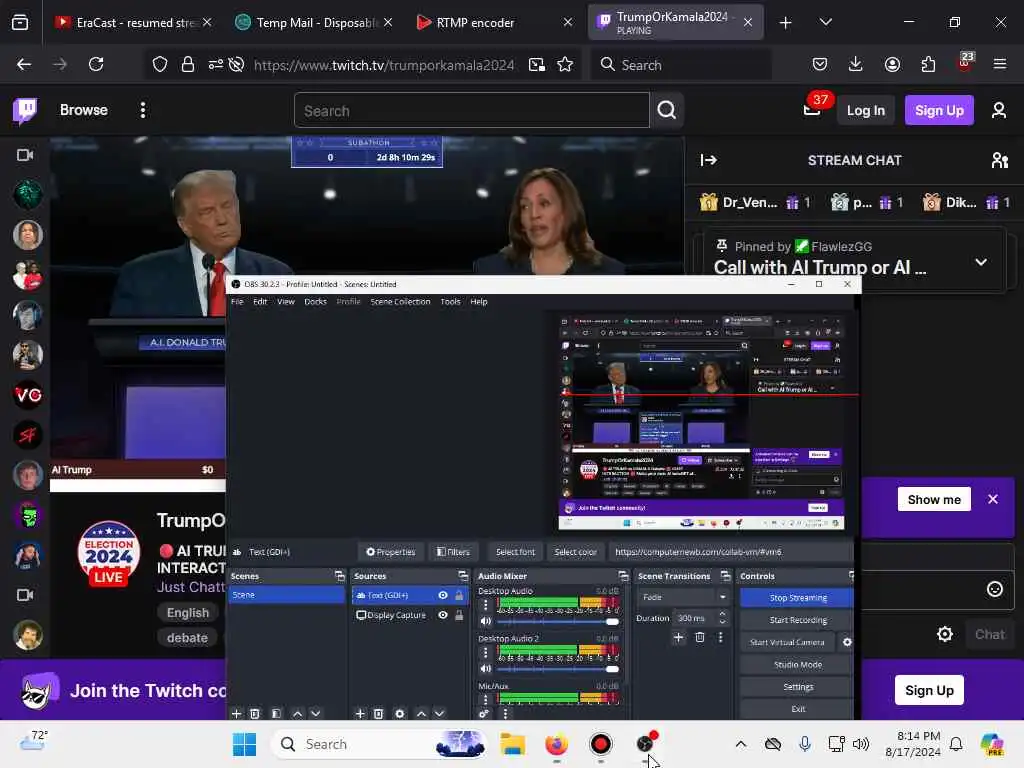Open Twitch user account icon

point(999,110)
